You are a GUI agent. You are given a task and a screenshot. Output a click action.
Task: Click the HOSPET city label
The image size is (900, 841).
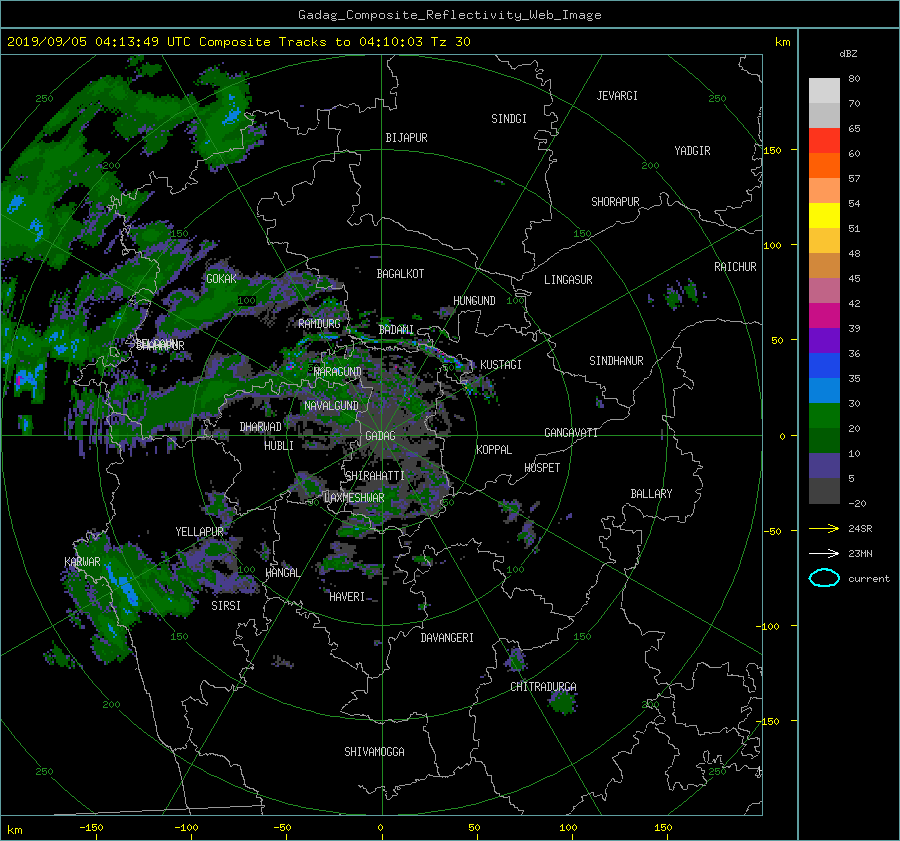542,468
